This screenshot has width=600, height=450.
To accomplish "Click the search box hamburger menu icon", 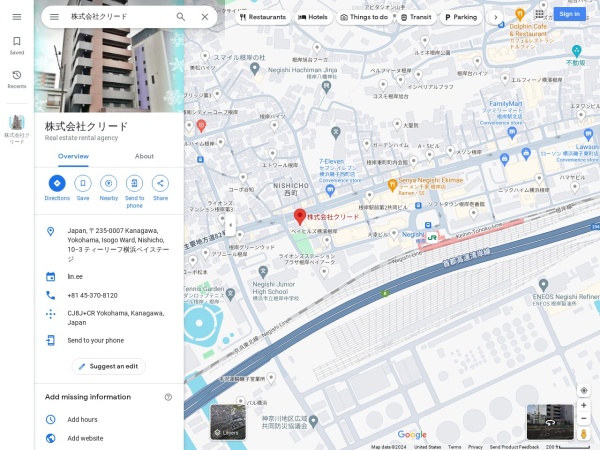I will (54, 17).
